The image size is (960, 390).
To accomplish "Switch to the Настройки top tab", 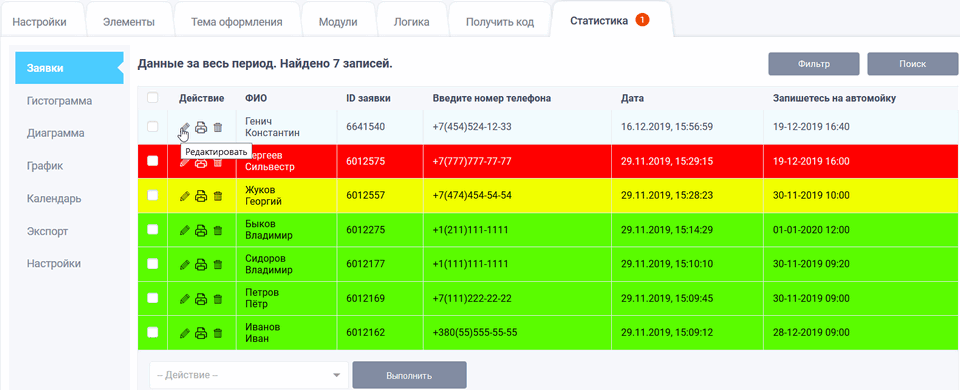I will coord(40,22).
